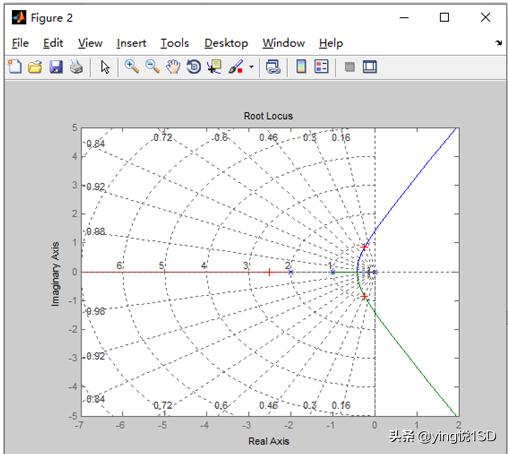Open file with the folder icon

coord(35,67)
